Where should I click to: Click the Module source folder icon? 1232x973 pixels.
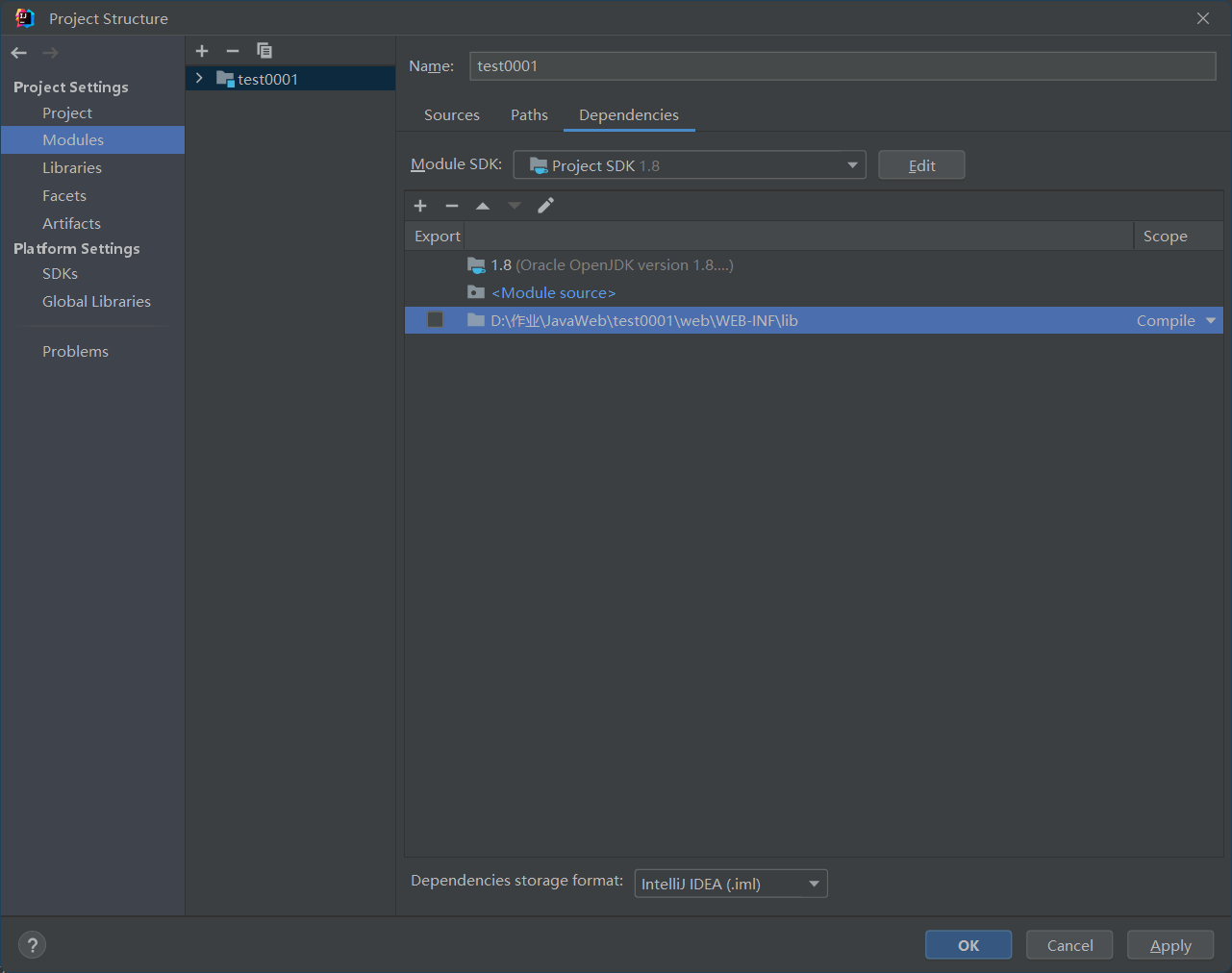(x=476, y=292)
